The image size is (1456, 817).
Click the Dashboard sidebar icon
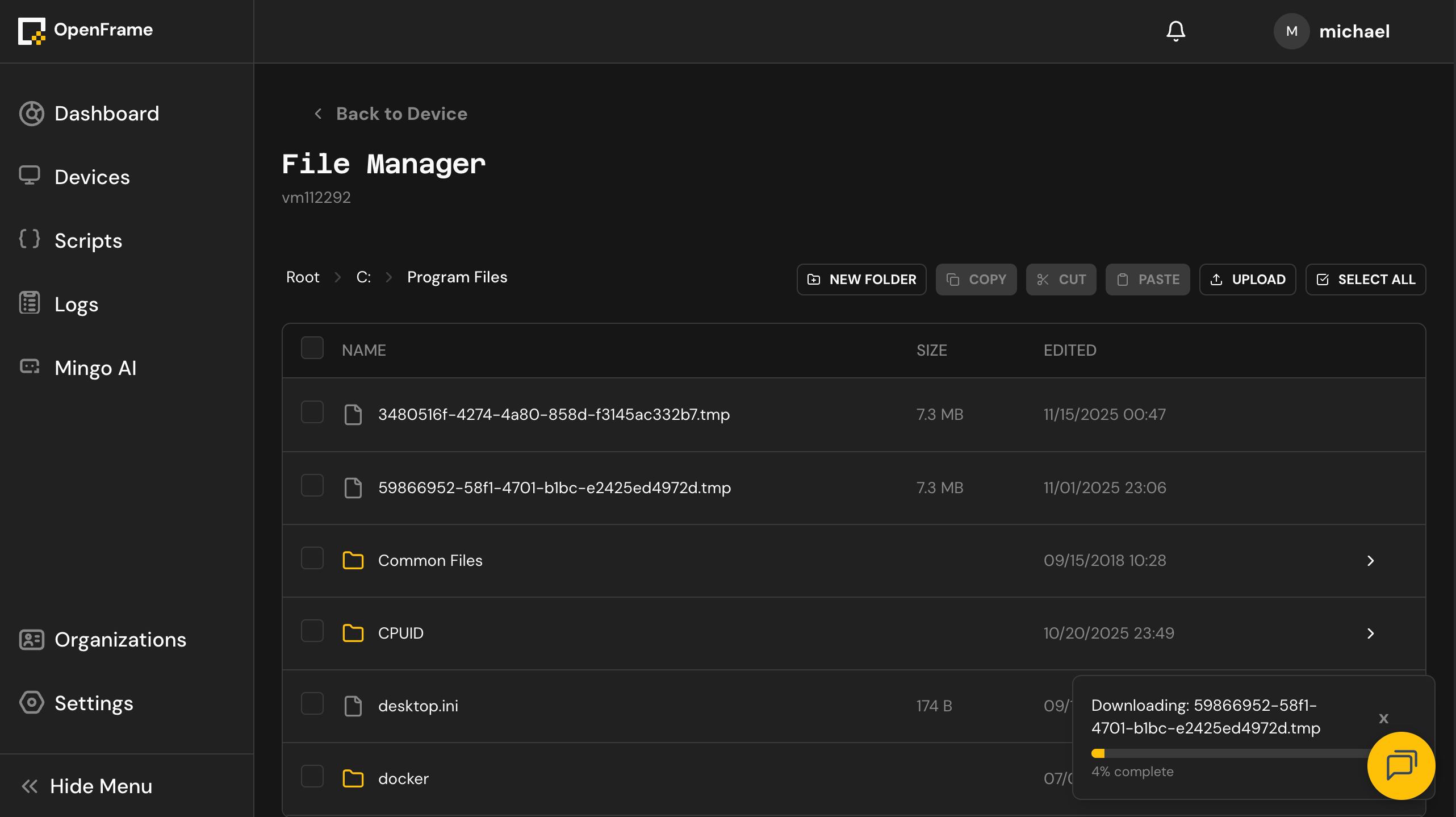pos(31,114)
